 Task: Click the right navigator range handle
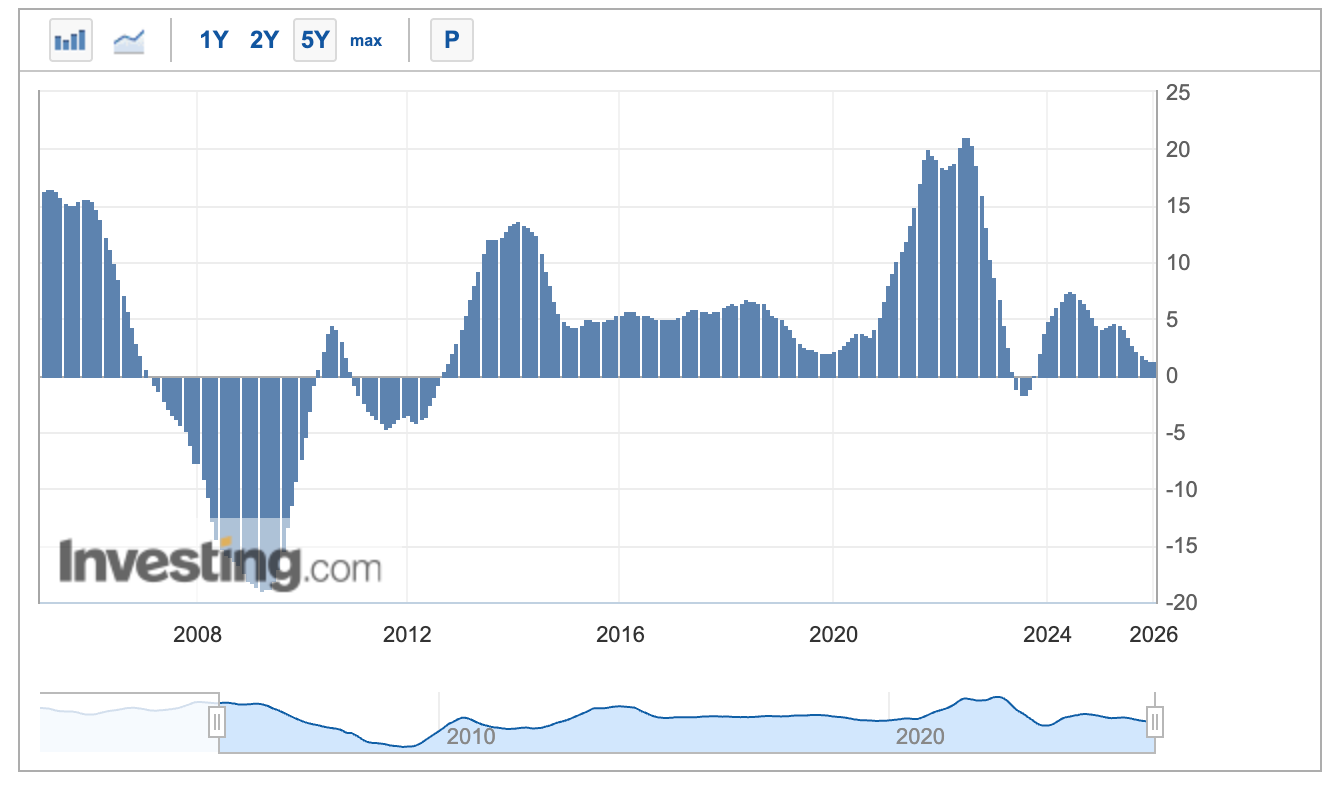tap(1155, 721)
